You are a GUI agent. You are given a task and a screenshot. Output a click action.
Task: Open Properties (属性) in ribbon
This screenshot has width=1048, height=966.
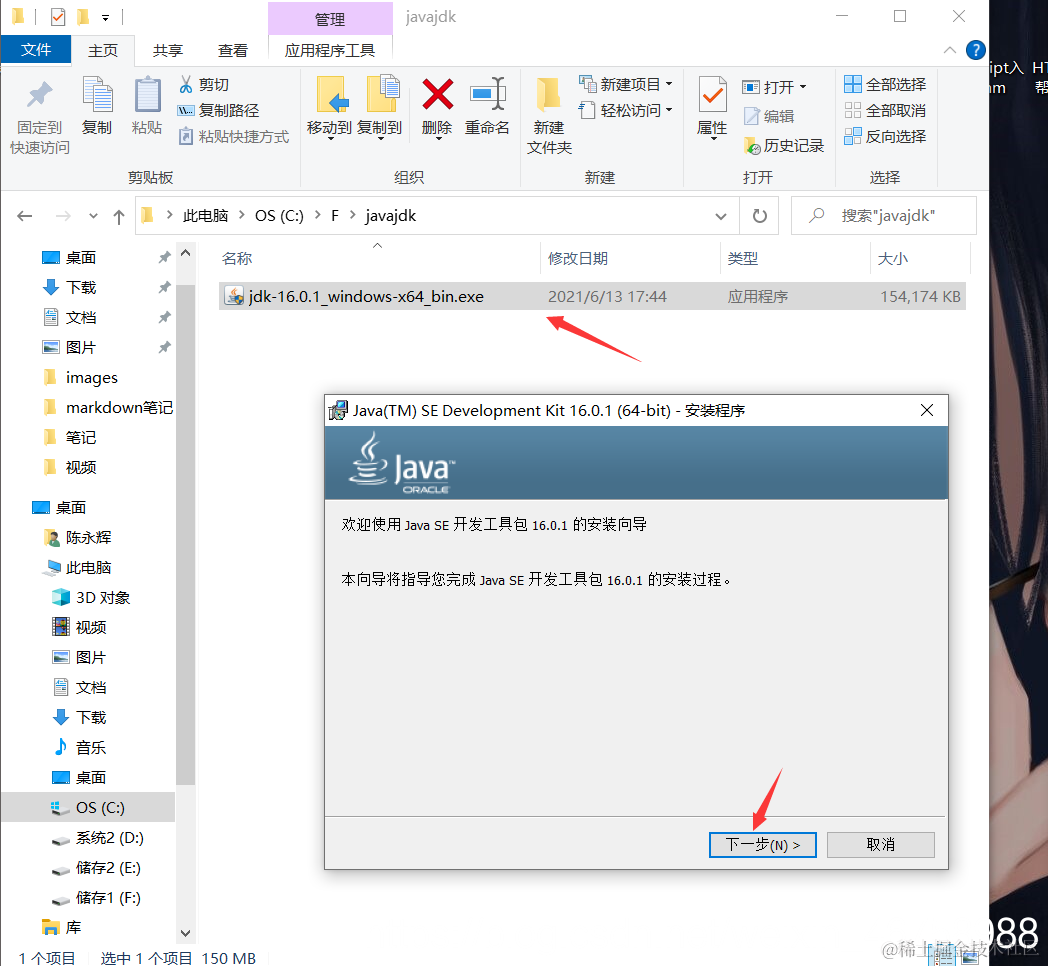(x=712, y=107)
